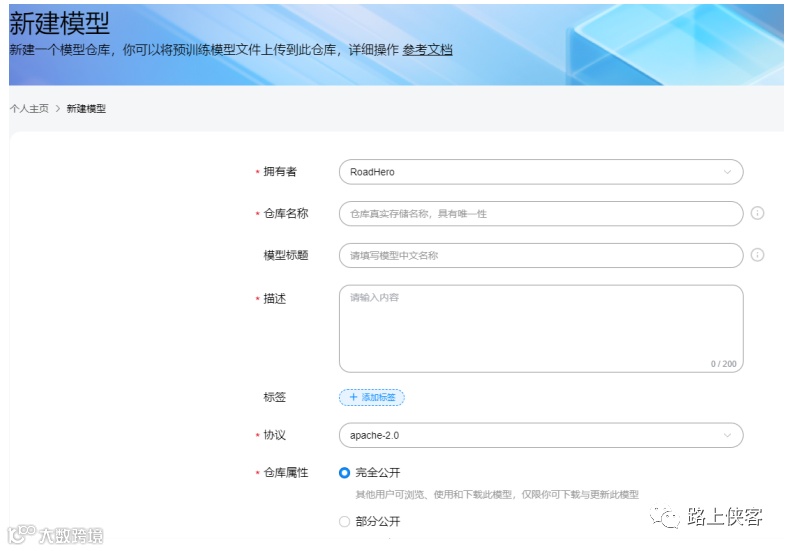Image resolution: width=788 pixels, height=551 pixels.
Task: Add a tag with 添加标签 button
Action: 372,397
